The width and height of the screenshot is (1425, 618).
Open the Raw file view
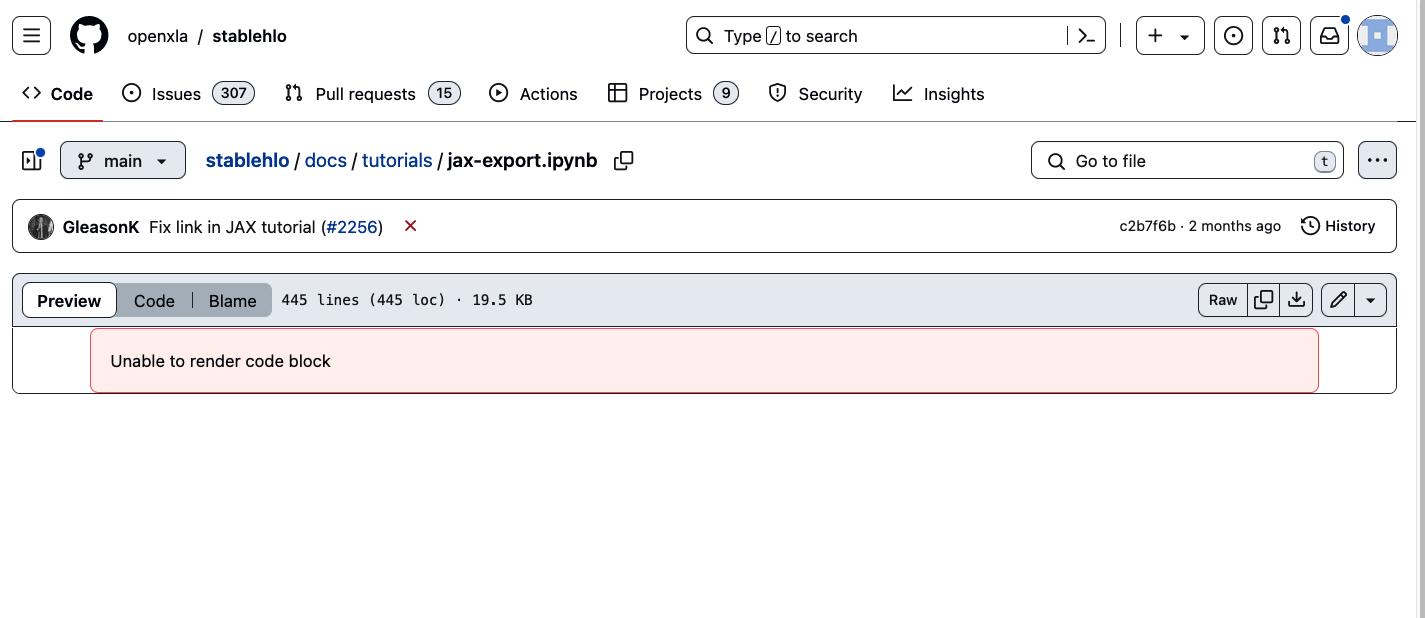(1223, 300)
